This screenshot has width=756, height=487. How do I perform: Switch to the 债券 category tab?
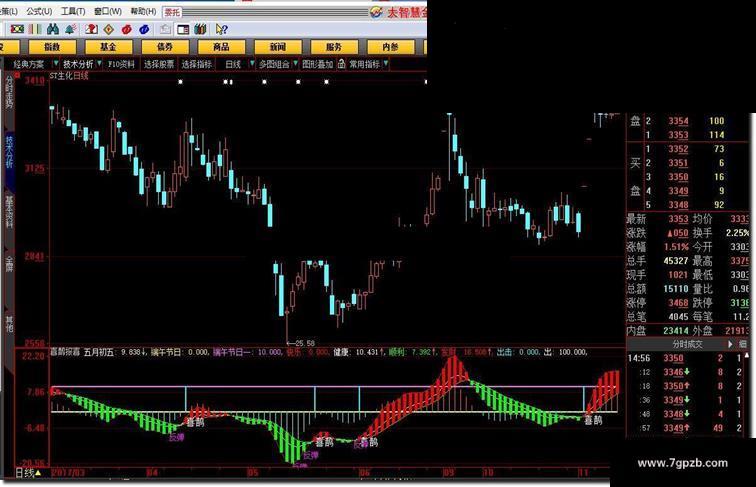165,47
